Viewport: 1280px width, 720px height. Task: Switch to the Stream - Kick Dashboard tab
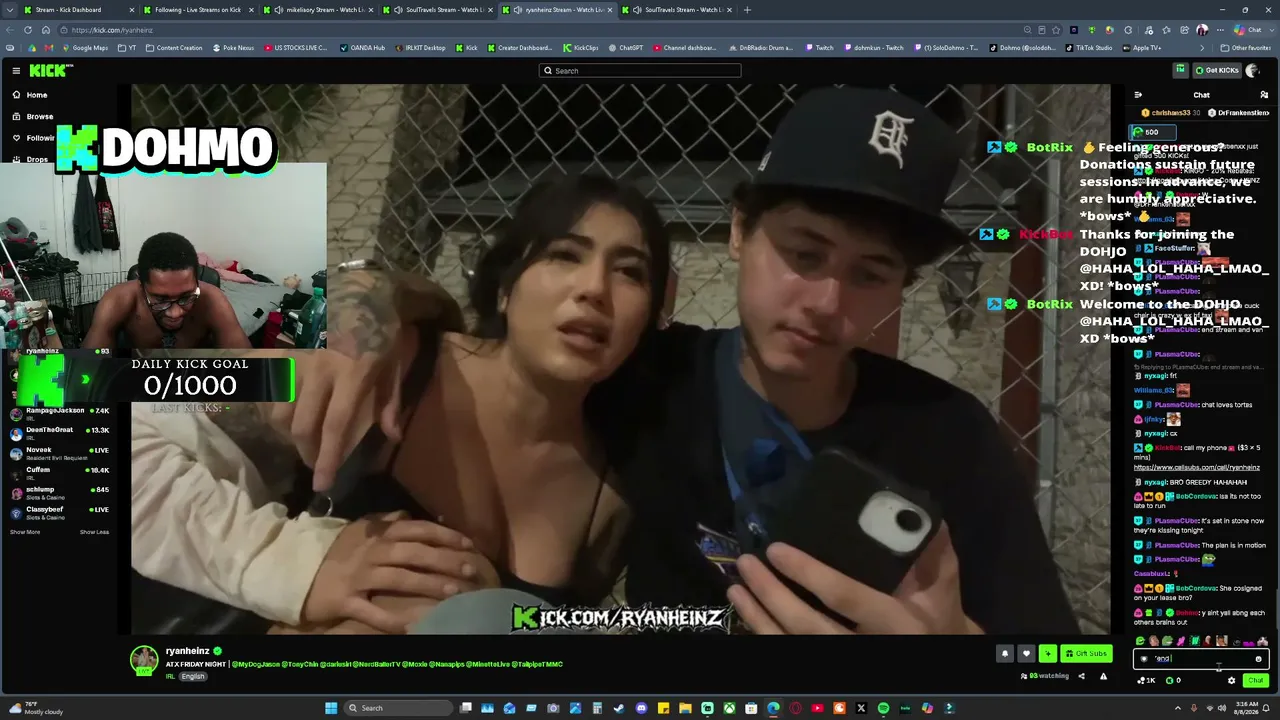tap(77, 10)
